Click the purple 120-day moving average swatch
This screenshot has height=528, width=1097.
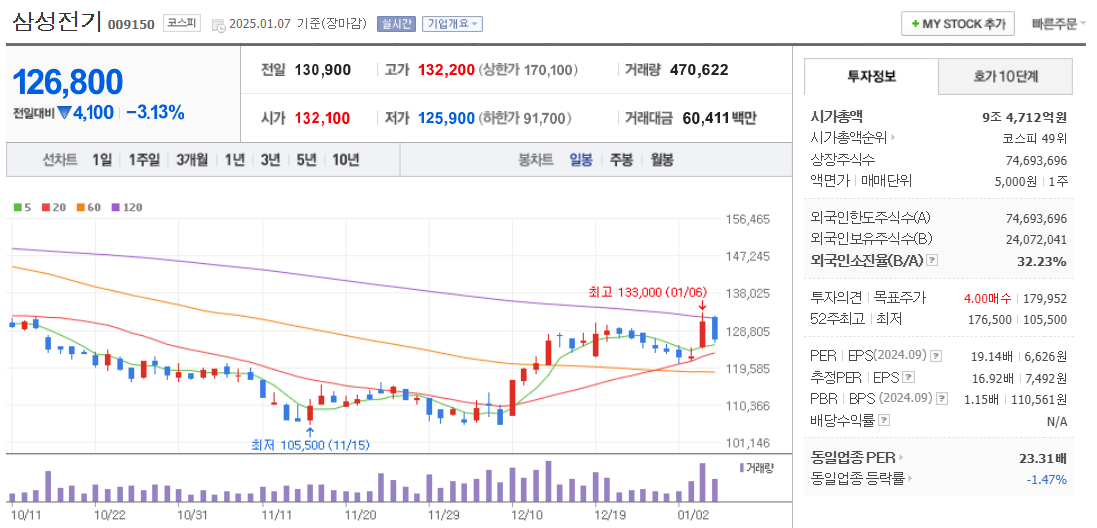click(115, 207)
